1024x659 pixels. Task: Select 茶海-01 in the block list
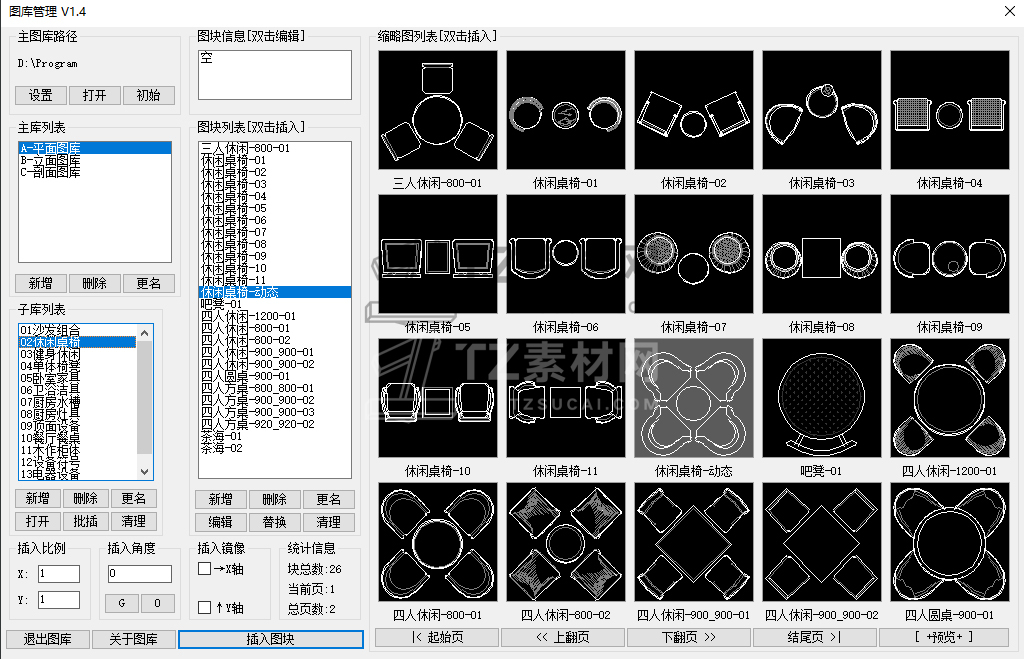222,436
